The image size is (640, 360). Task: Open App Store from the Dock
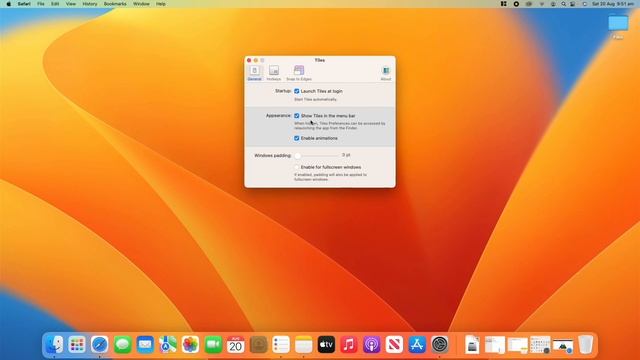click(417, 345)
